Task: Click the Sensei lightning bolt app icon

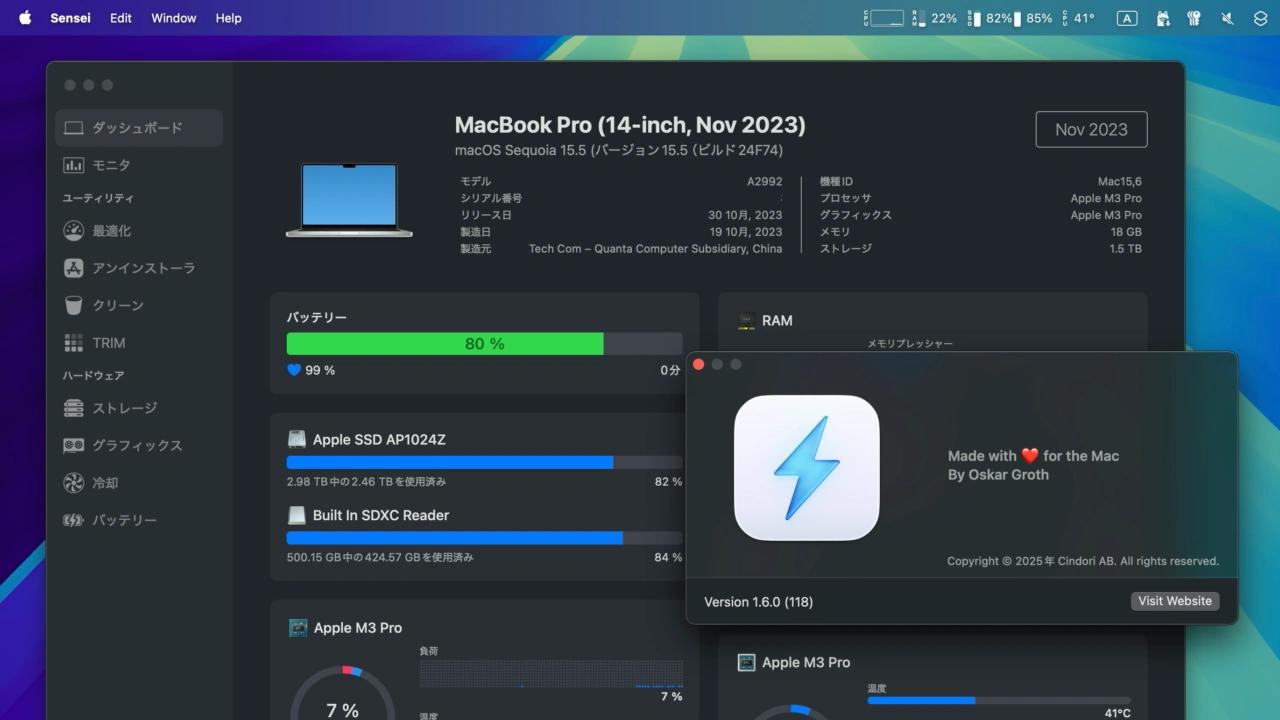Action: point(806,468)
